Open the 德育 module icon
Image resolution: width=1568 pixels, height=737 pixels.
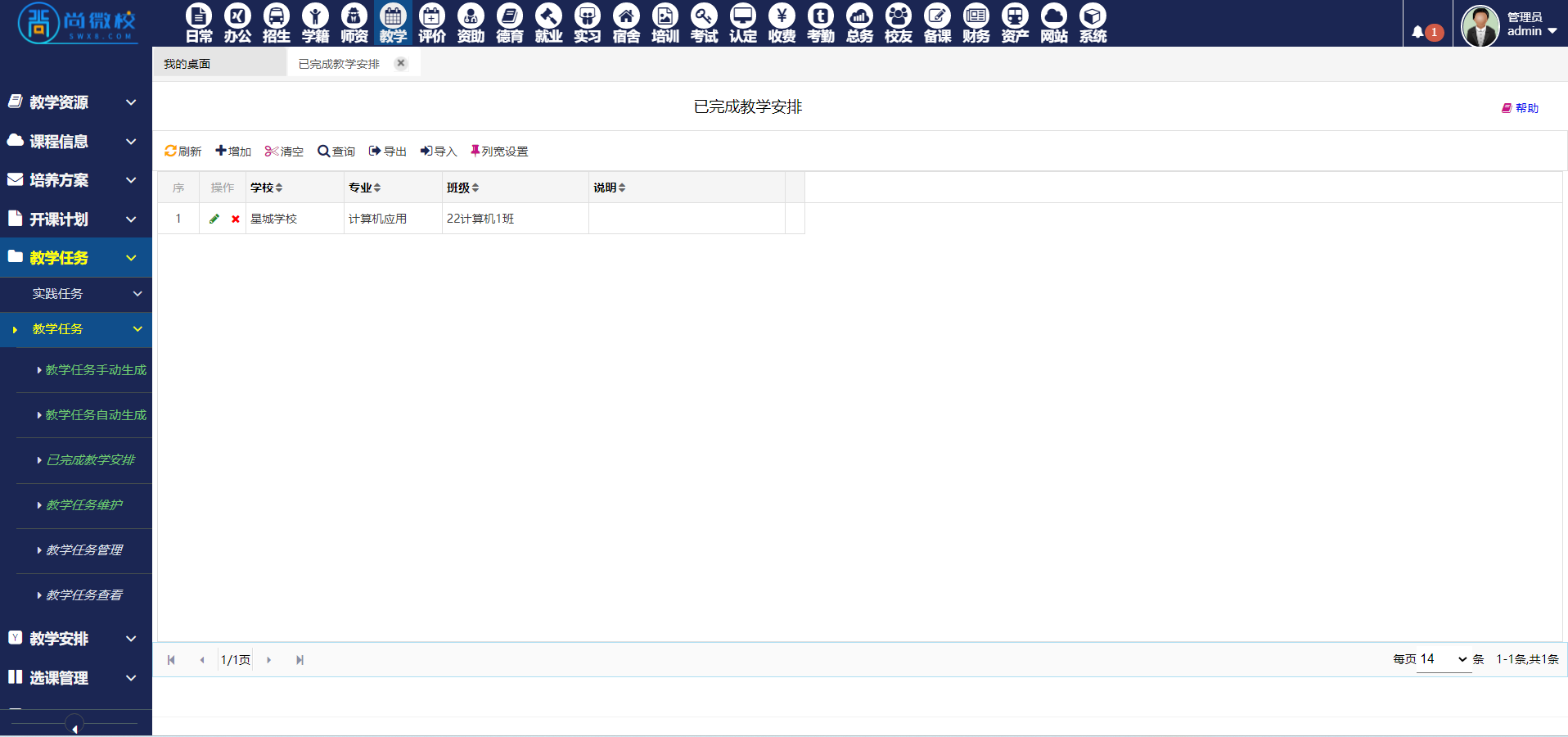510,23
